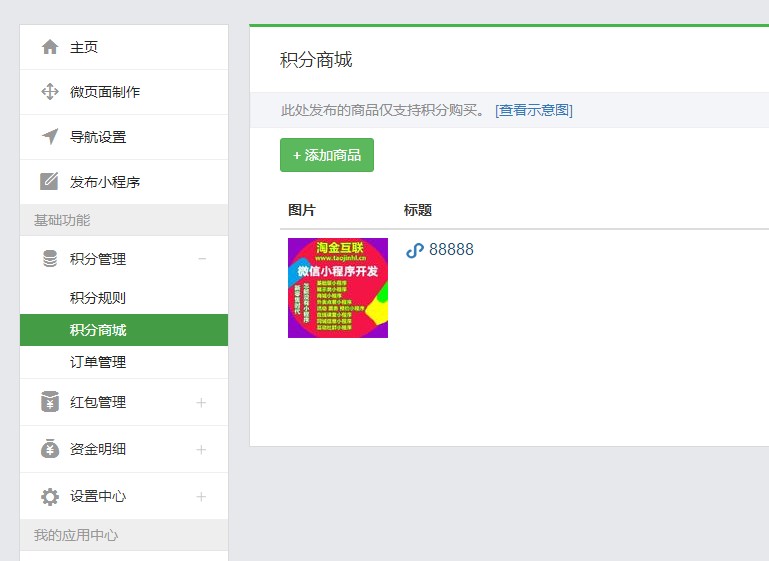
Task: Click the money bag icon beside 资金明细
Action: point(50,449)
